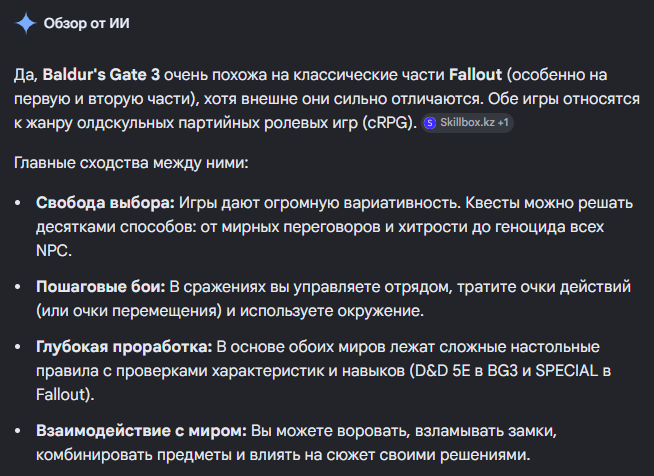The height and width of the screenshot is (476, 654).
Task: Click the 'Взаимодействие с миром:' bullet heading
Action: [141, 431]
